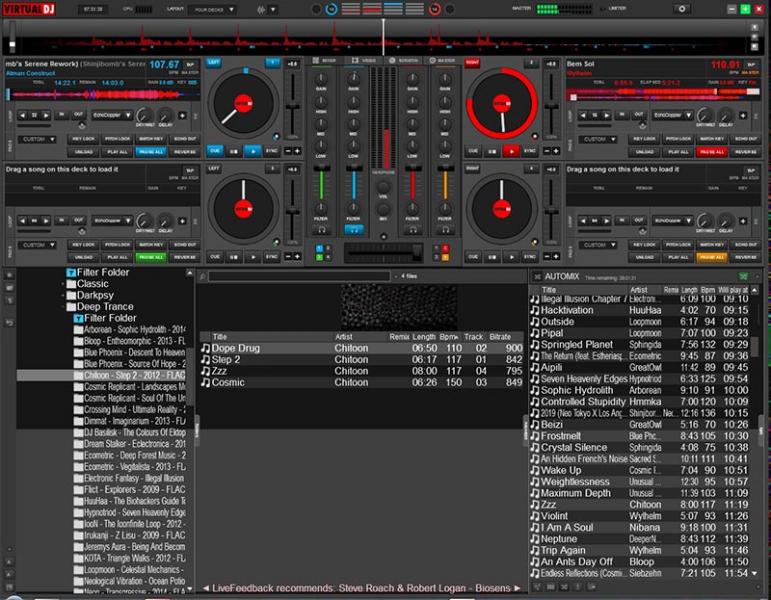The width and height of the screenshot is (771, 600).
Task: Toggle KEY LOCK on top-left deck
Action: click(84, 139)
